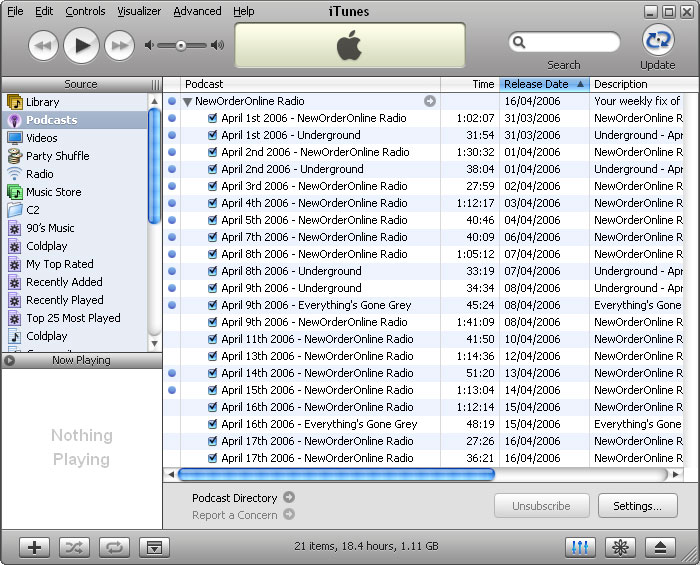Toggle the Now Playing artwork panel arrow
The width and height of the screenshot is (700, 565).
click(10, 360)
